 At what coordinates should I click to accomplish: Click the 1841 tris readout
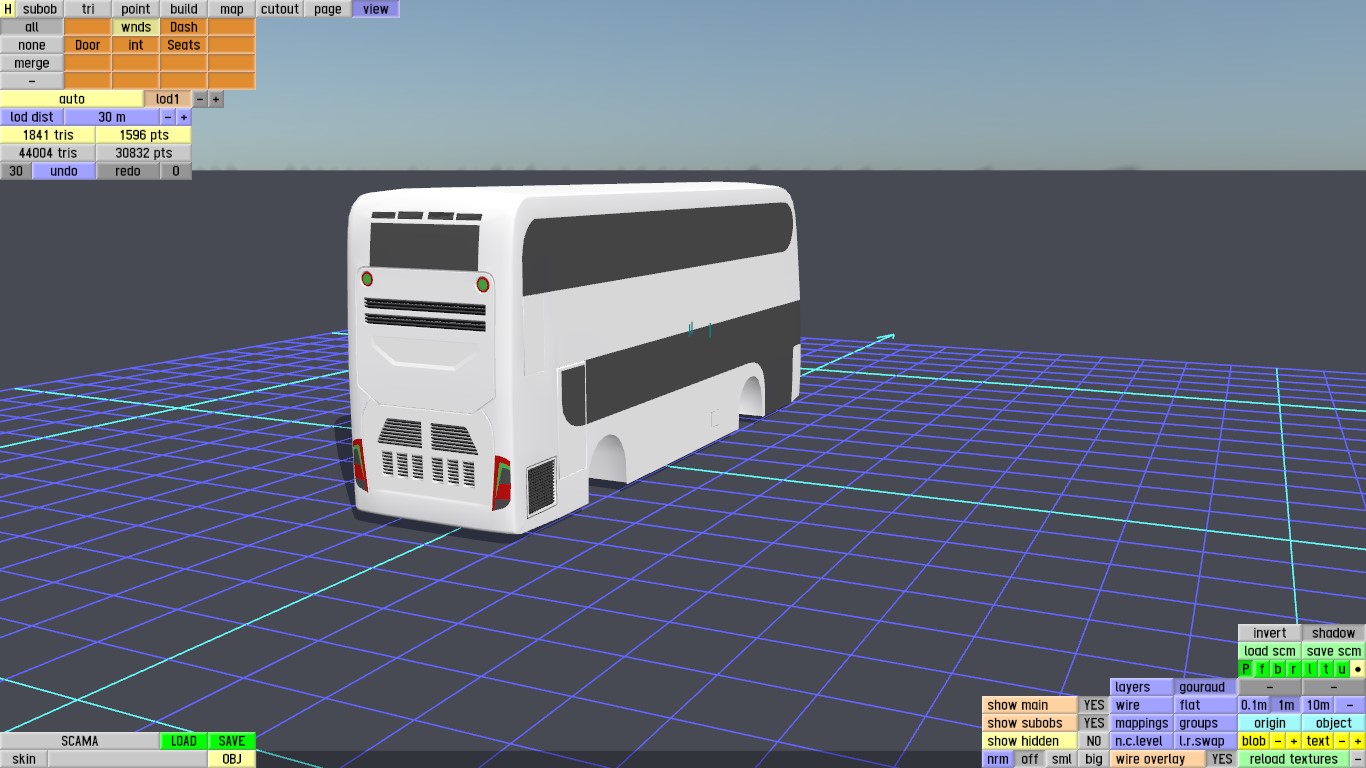coord(48,135)
